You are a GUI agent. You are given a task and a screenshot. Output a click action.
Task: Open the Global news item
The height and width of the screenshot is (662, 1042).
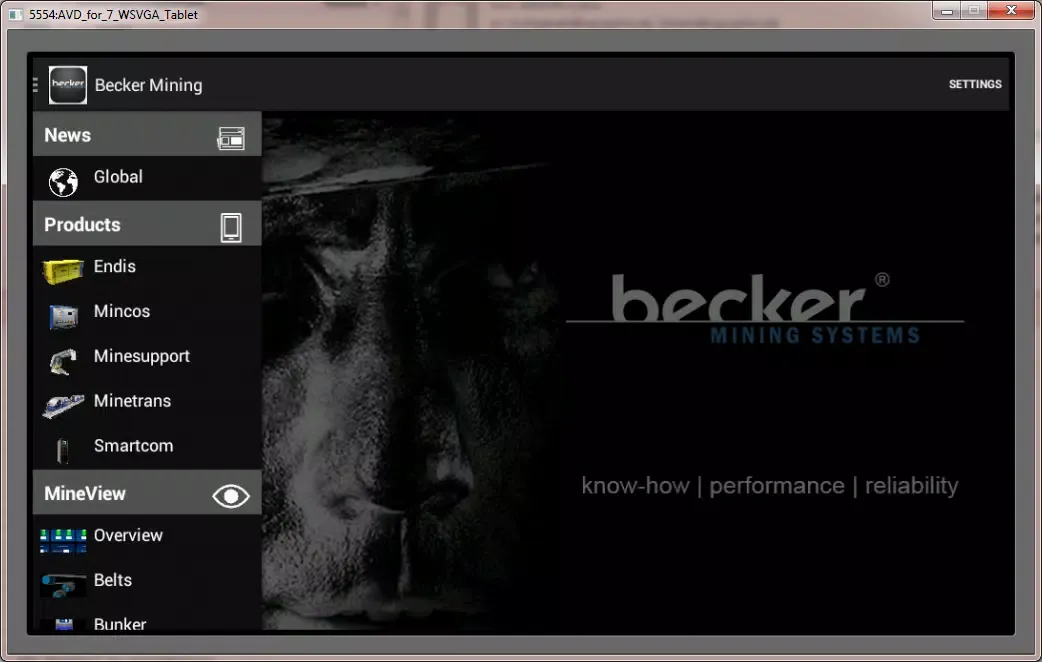click(118, 177)
